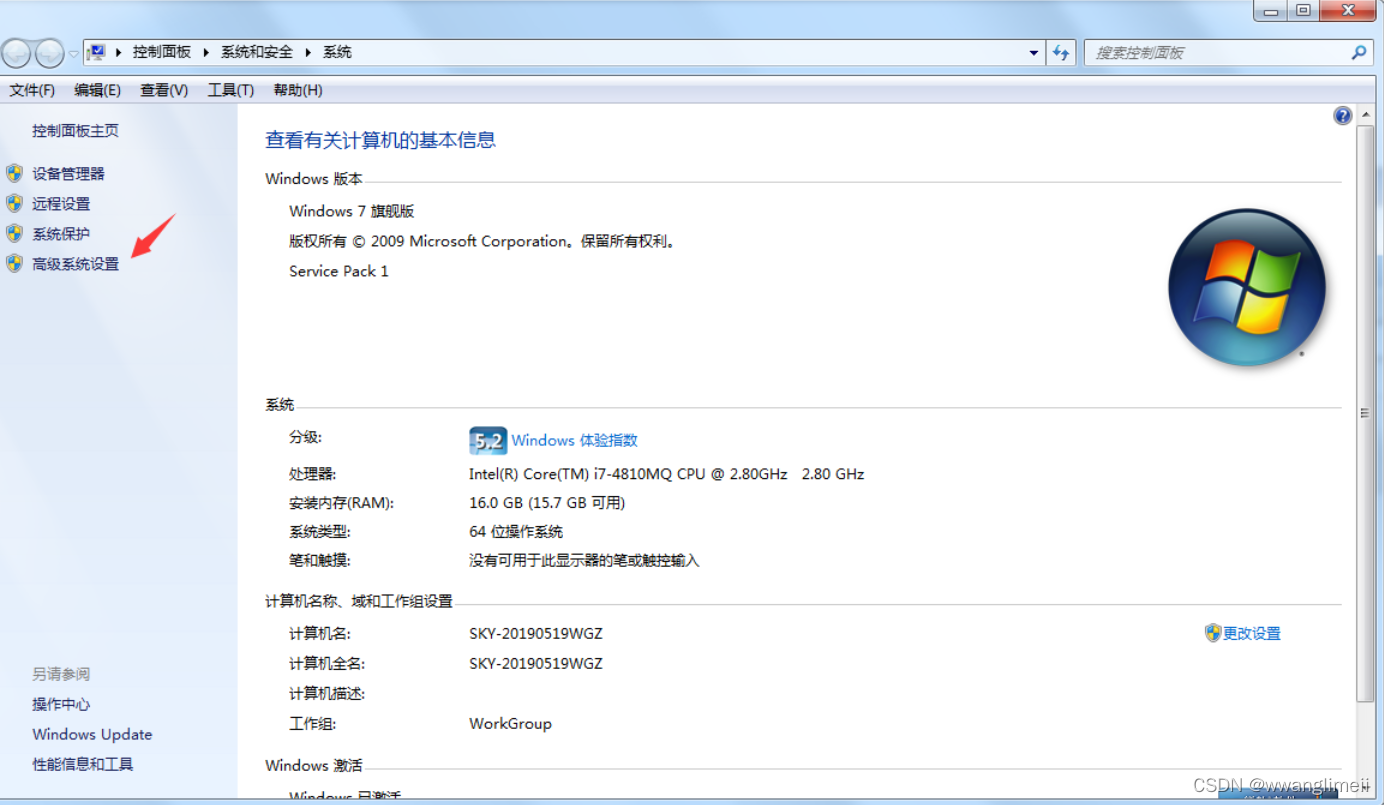Open 操作中心 link
The height and width of the screenshot is (805, 1384).
[61, 704]
